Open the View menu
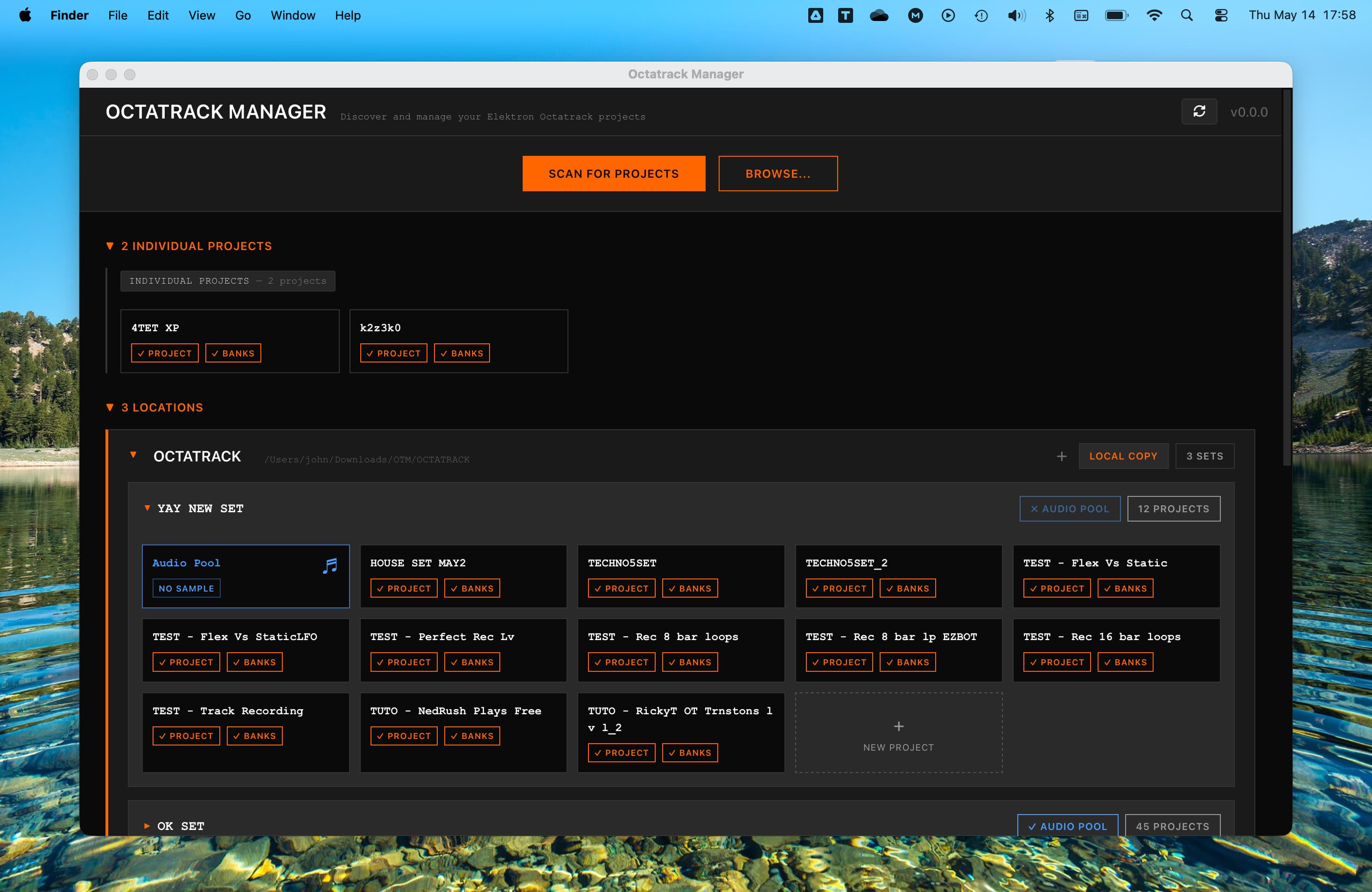1372x892 pixels. [x=202, y=15]
